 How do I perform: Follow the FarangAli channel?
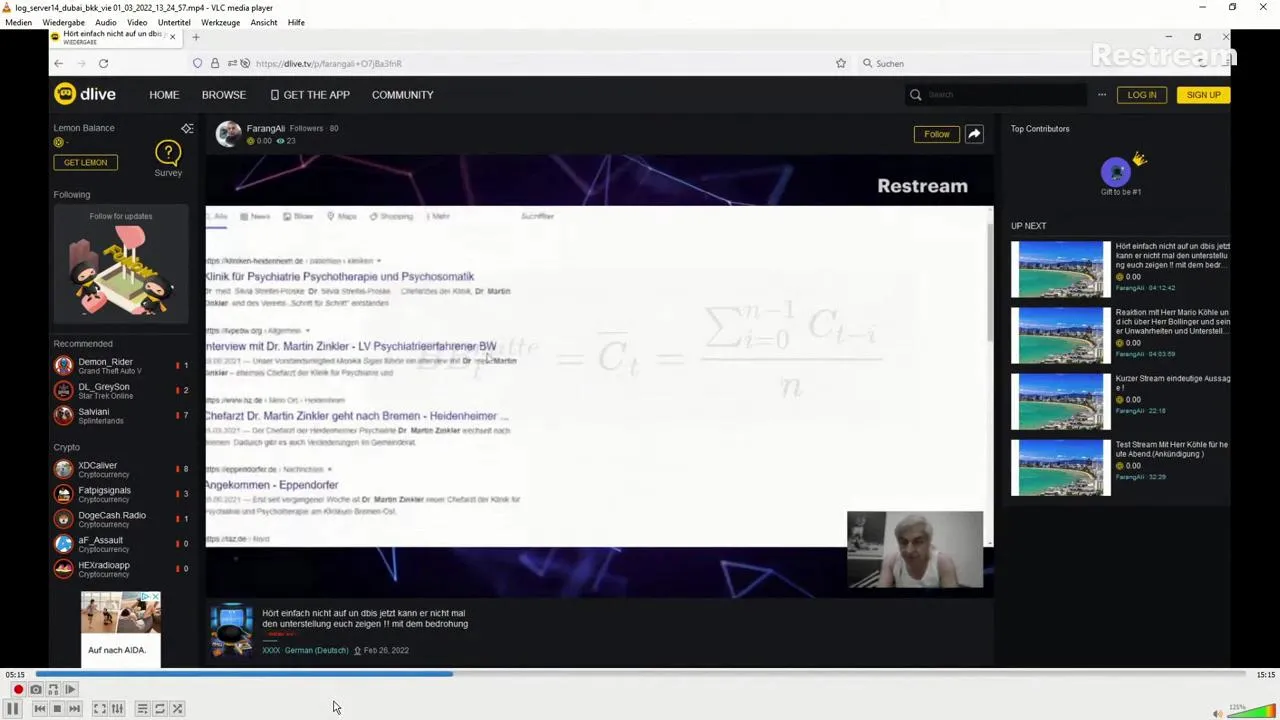(937, 134)
